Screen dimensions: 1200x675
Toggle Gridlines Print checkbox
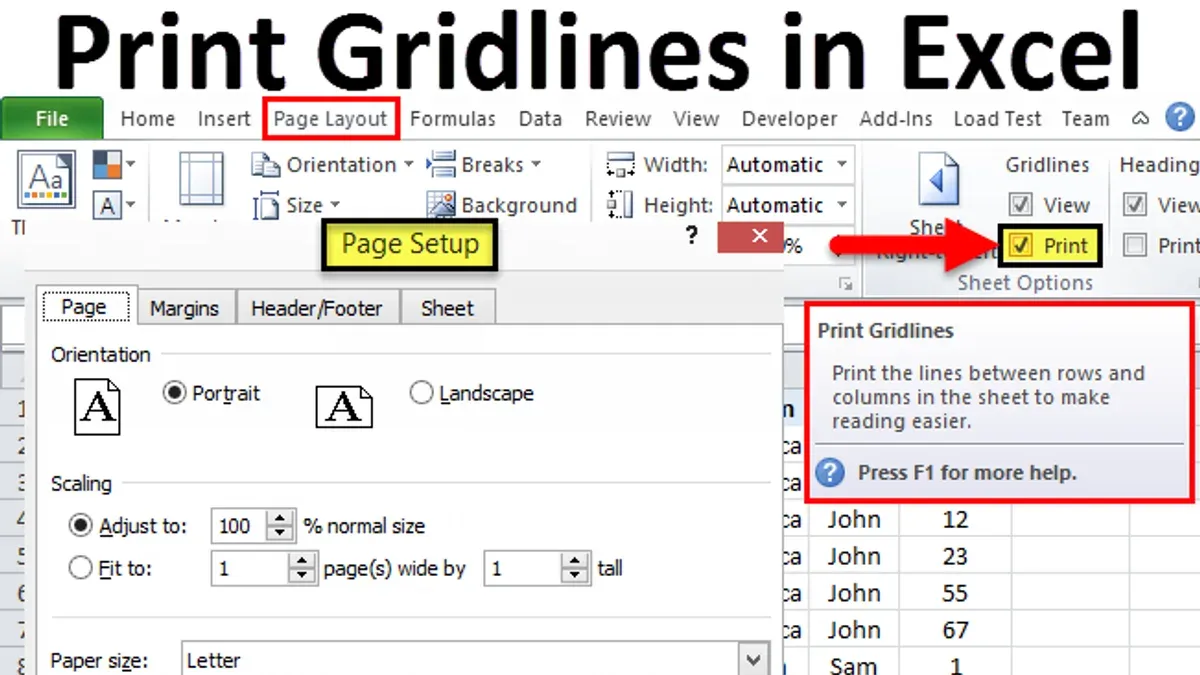click(x=1020, y=246)
